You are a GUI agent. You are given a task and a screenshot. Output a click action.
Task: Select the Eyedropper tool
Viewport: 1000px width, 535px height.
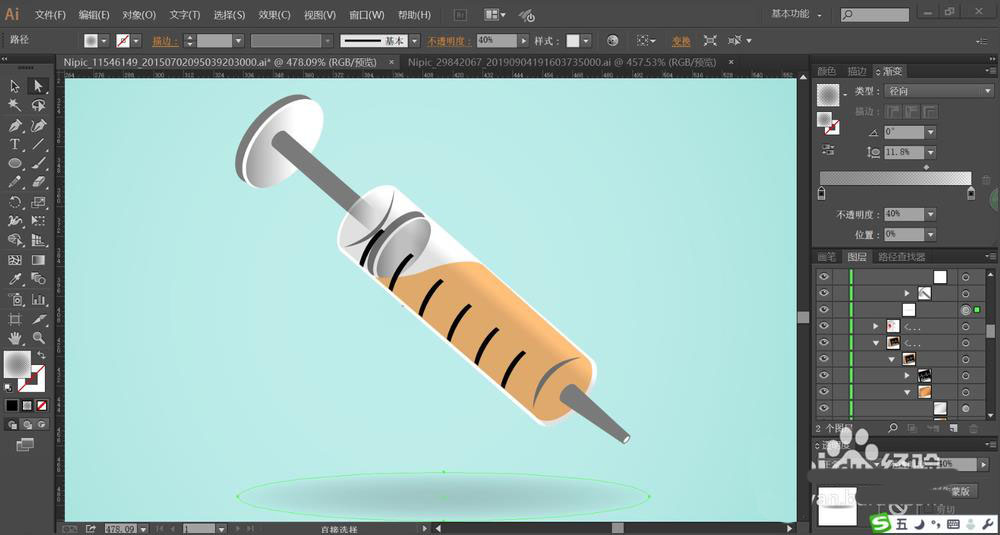(x=15, y=279)
